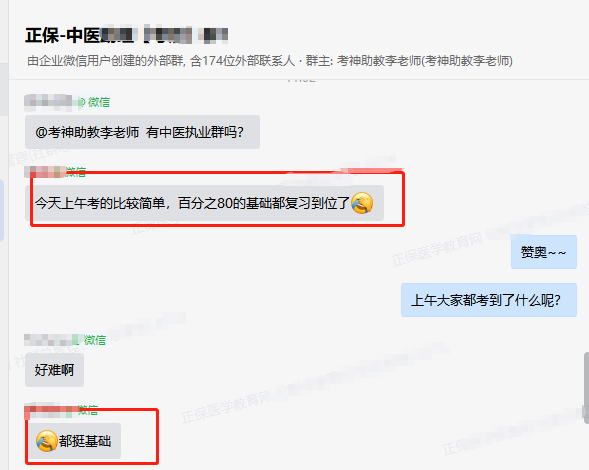Select the message bubble 都挺基础
Viewport: 589px width, 470px height.
click(73, 441)
